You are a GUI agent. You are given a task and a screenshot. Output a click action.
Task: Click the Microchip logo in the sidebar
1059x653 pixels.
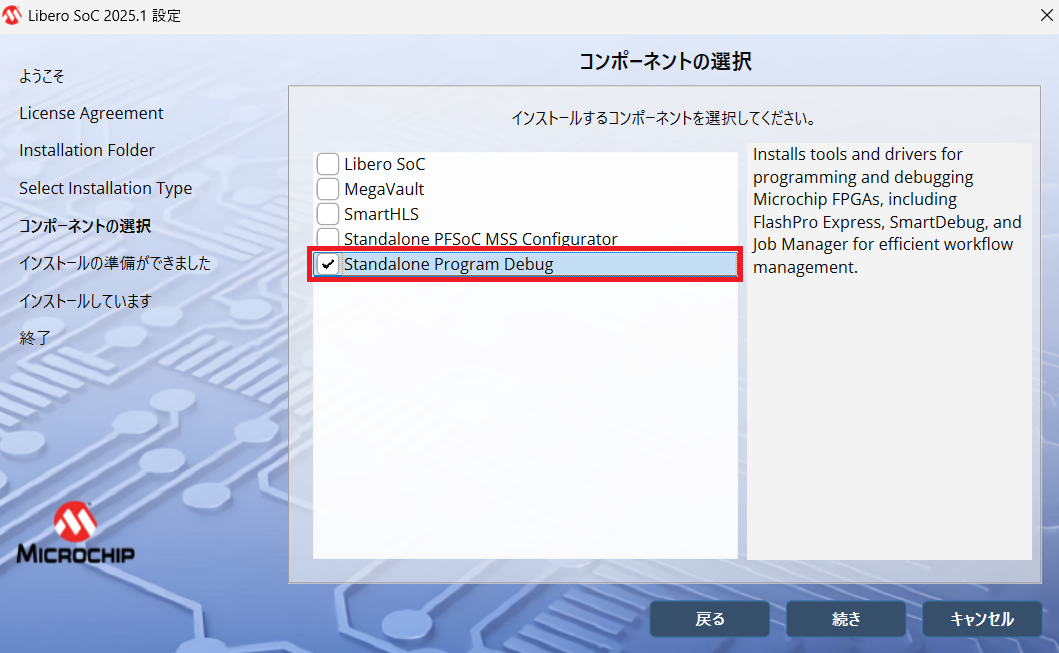[76, 533]
